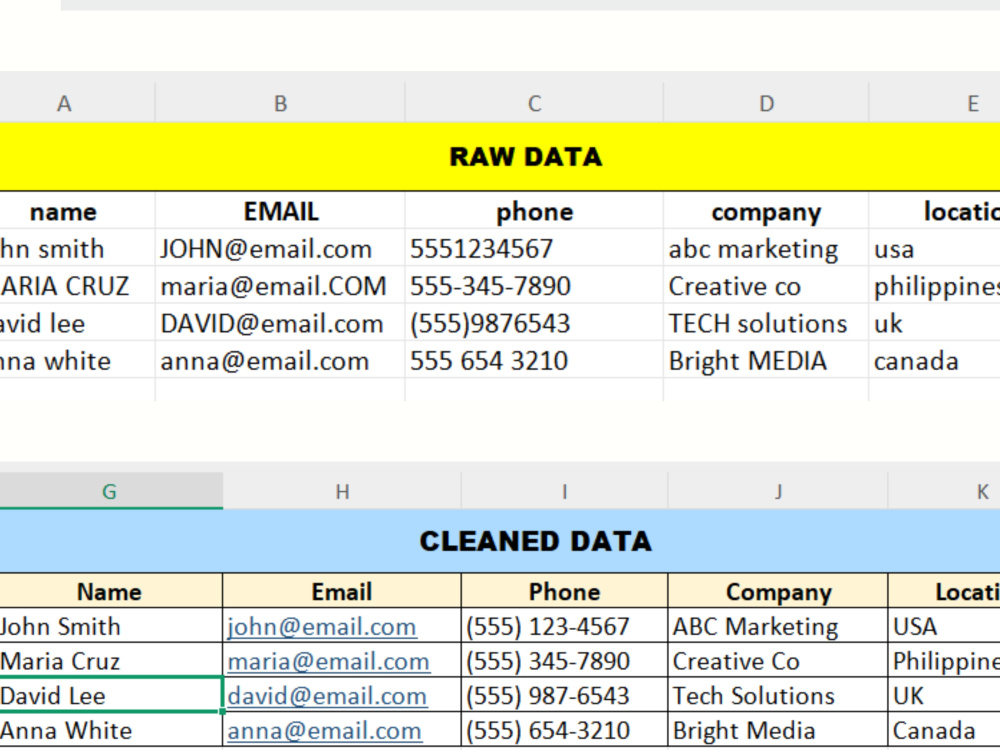This screenshot has width=1000, height=750.
Task: Click the CLEANED DATA title banner
Action: [500, 541]
